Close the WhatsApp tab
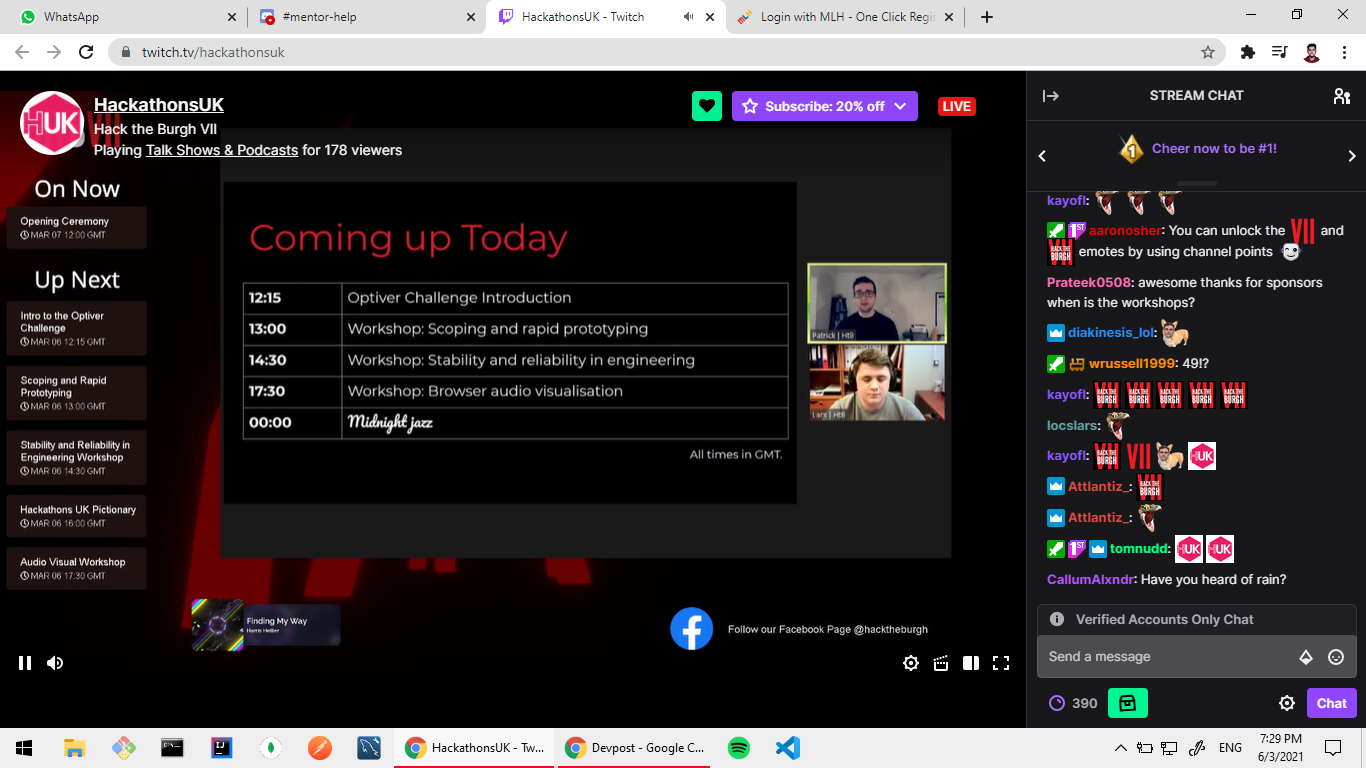Viewport: 1366px width, 768px height. tap(232, 17)
